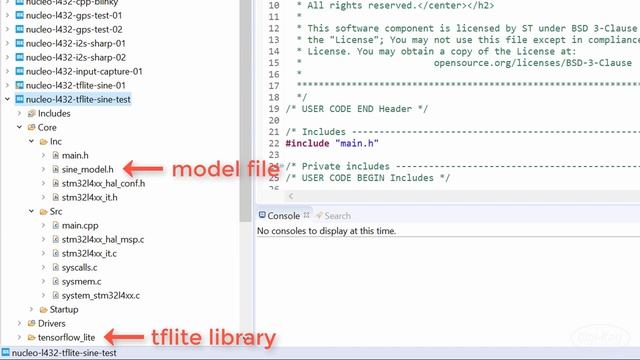The width and height of the screenshot is (640, 360).
Task: Click the Console tab icon
Action: pos(262,215)
